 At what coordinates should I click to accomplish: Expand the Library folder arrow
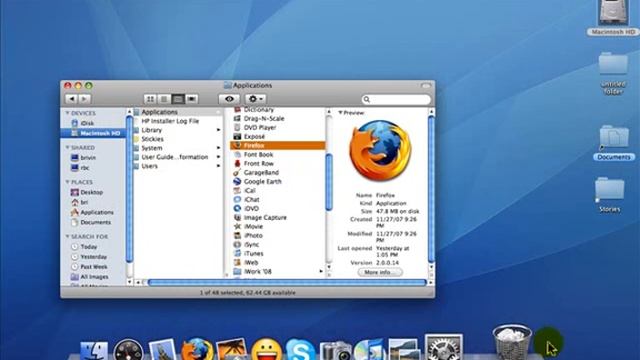(219, 130)
